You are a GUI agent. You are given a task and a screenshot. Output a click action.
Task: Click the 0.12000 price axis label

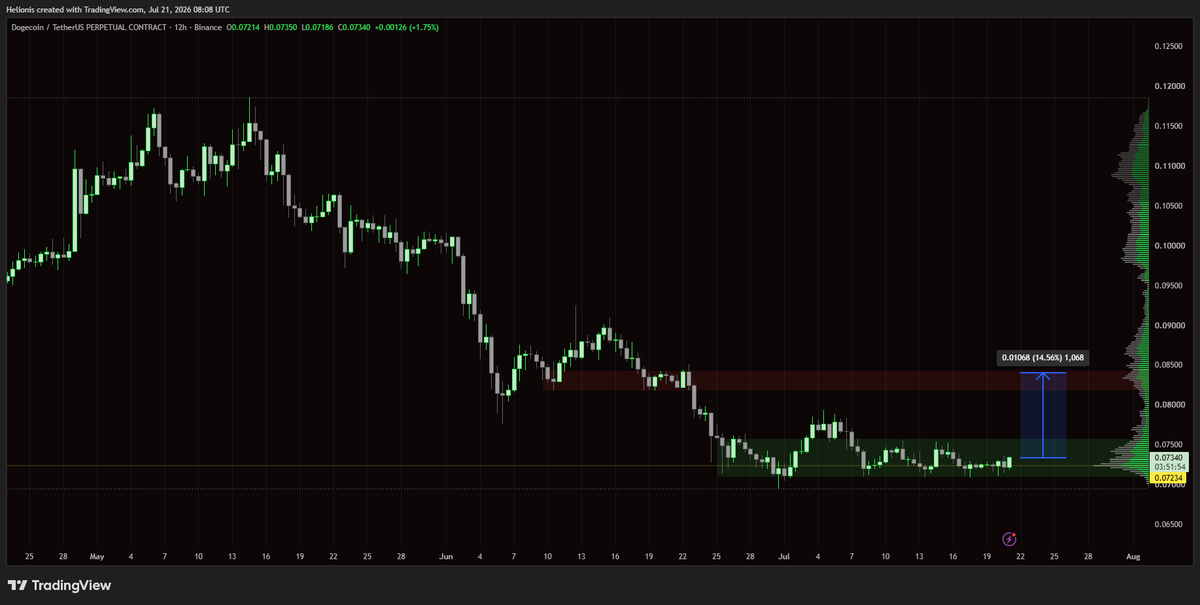point(1169,86)
